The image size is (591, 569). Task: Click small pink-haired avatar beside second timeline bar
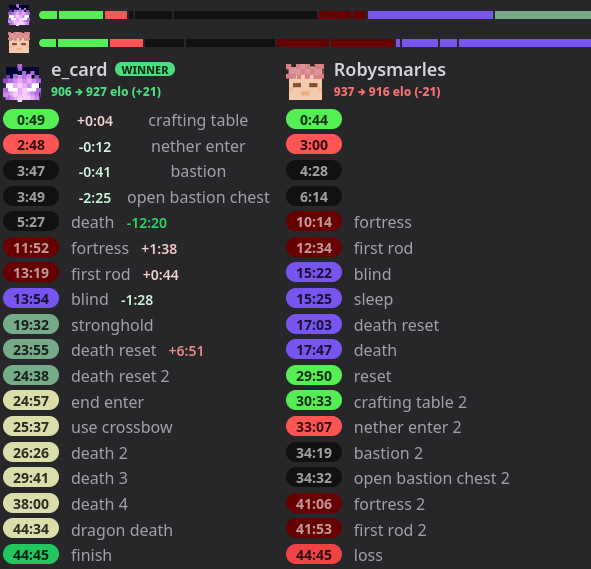(x=19, y=42)
